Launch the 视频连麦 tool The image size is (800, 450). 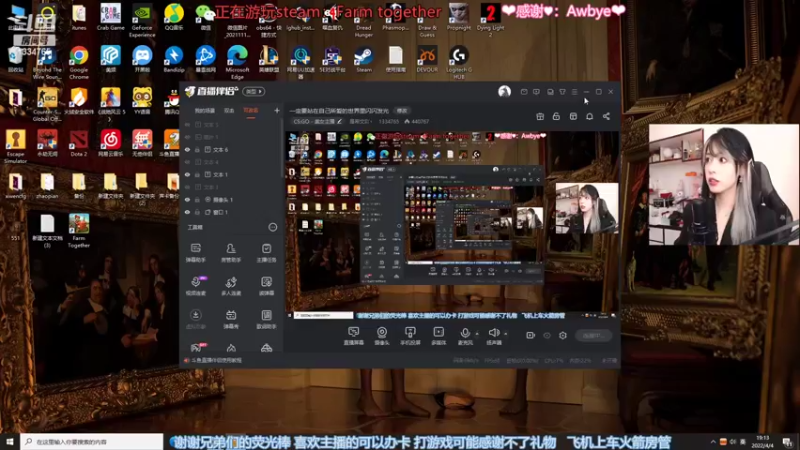tap(195, 286)
